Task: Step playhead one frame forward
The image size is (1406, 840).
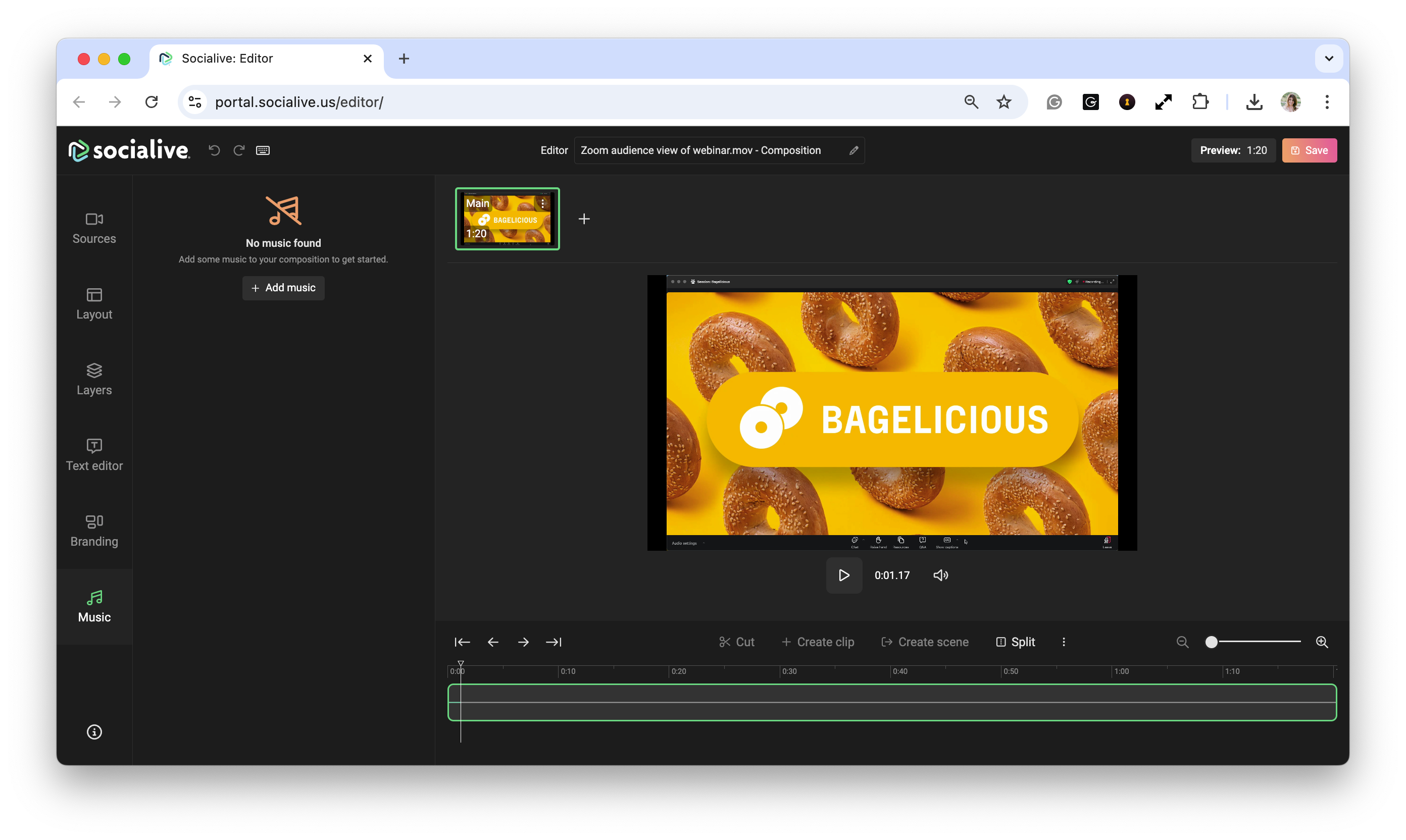Action: [523, 642]
